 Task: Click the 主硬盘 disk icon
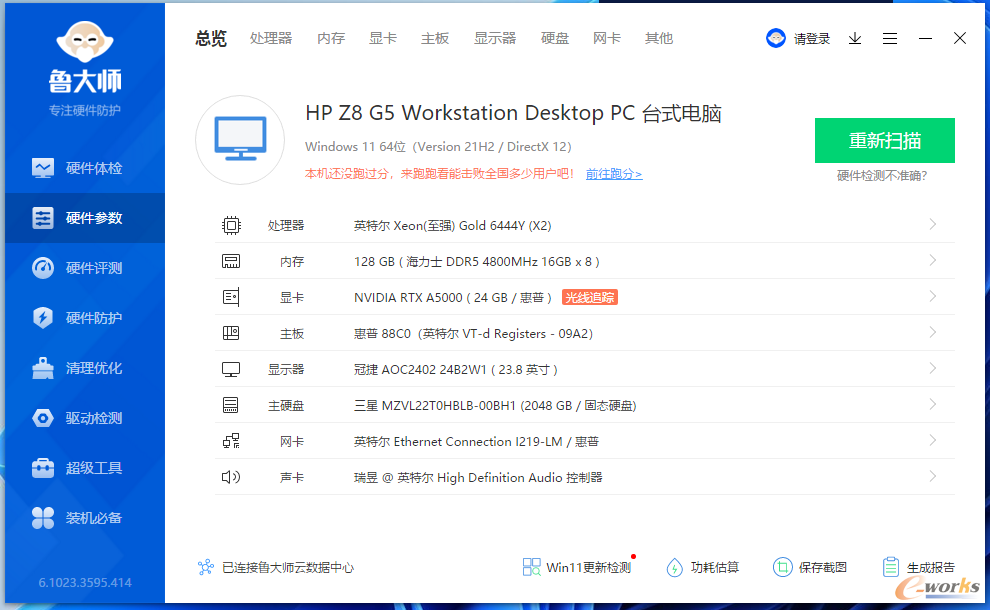click(x=231, y=405)
